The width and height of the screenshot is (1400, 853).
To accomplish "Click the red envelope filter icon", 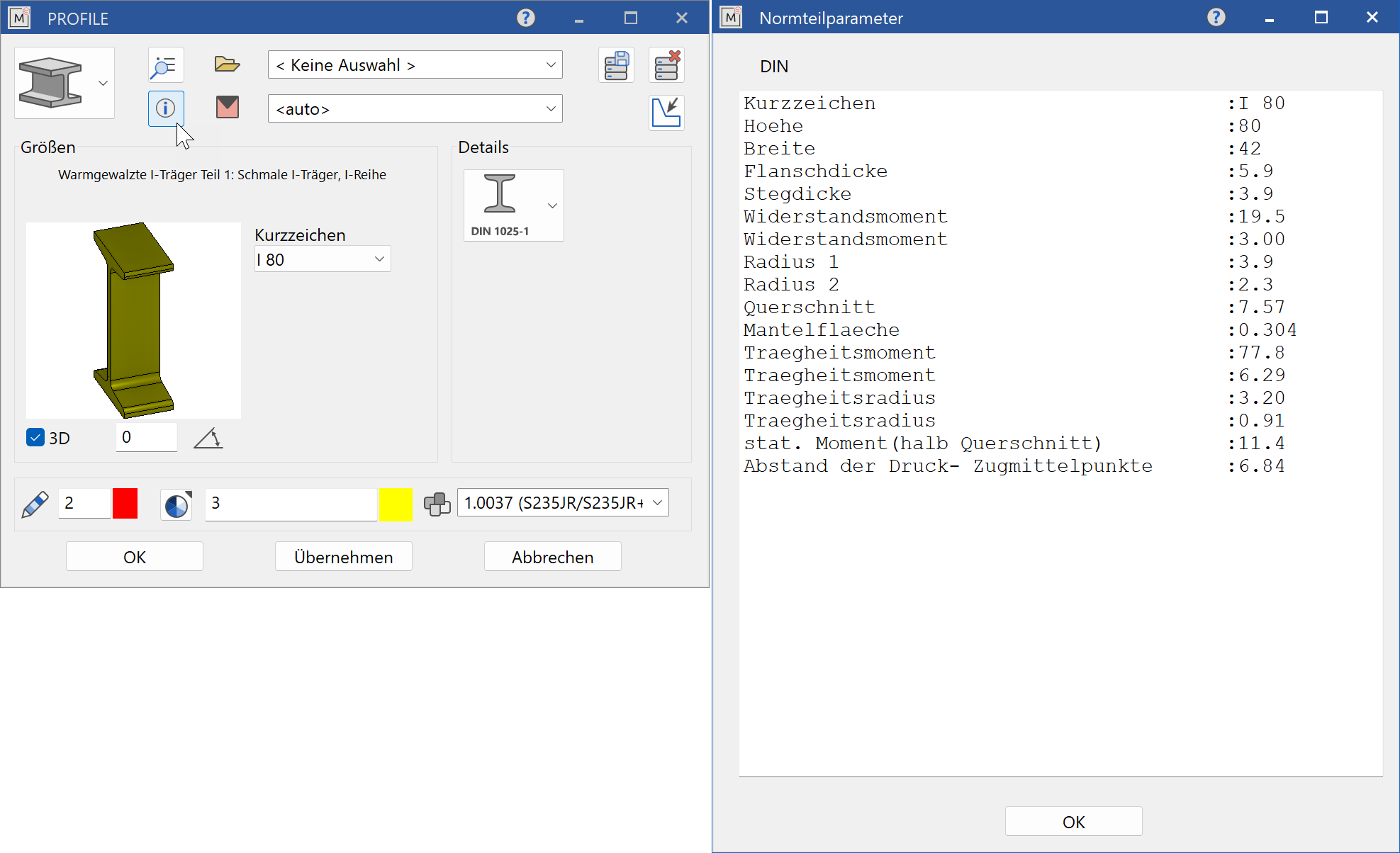I will (x=227, y=108).
